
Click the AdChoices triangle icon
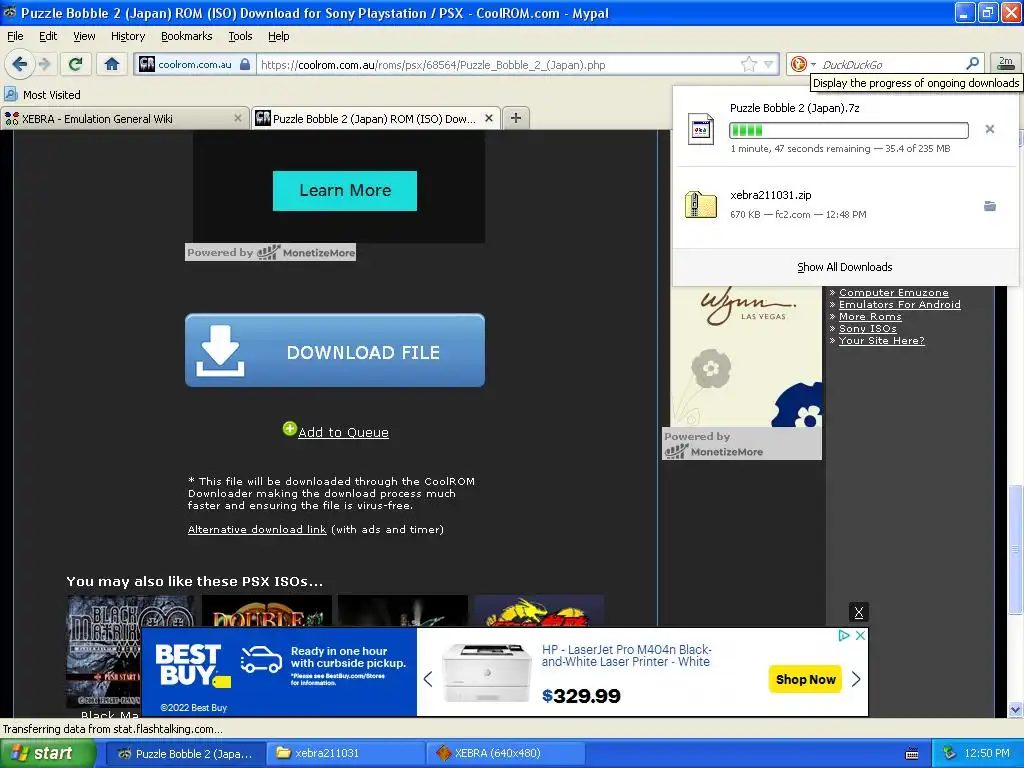[844, 635]
